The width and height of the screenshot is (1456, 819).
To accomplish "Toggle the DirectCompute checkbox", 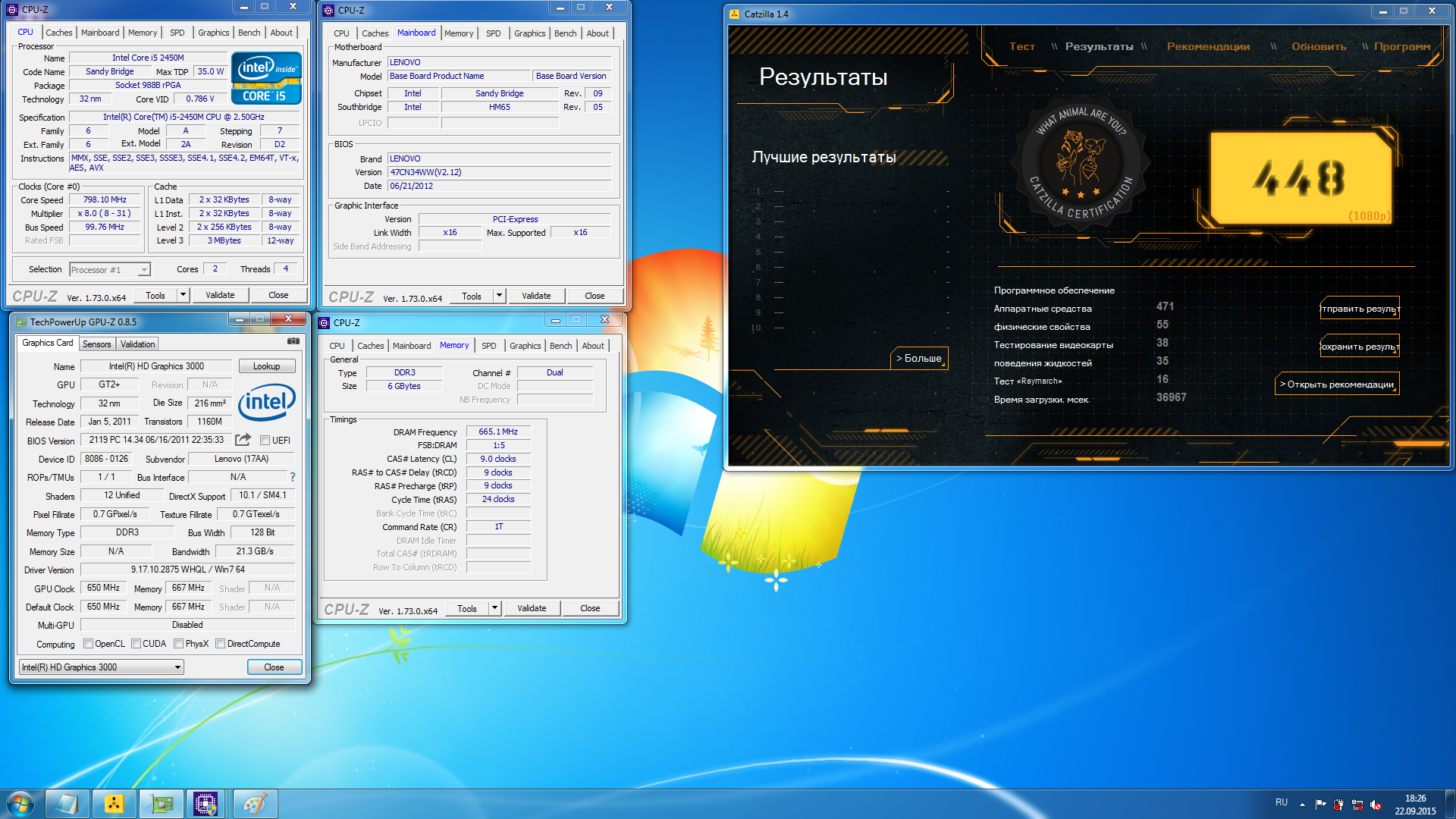I will [x=220, y=644].
